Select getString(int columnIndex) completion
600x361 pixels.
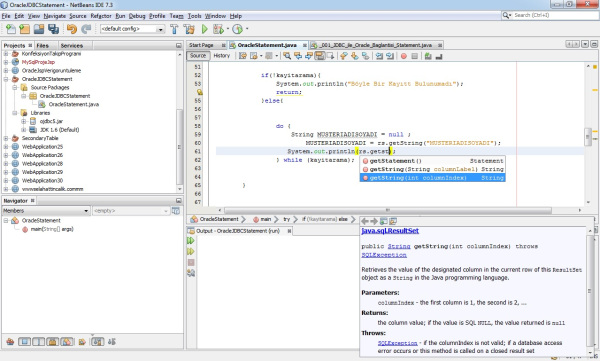coord(432,178)
